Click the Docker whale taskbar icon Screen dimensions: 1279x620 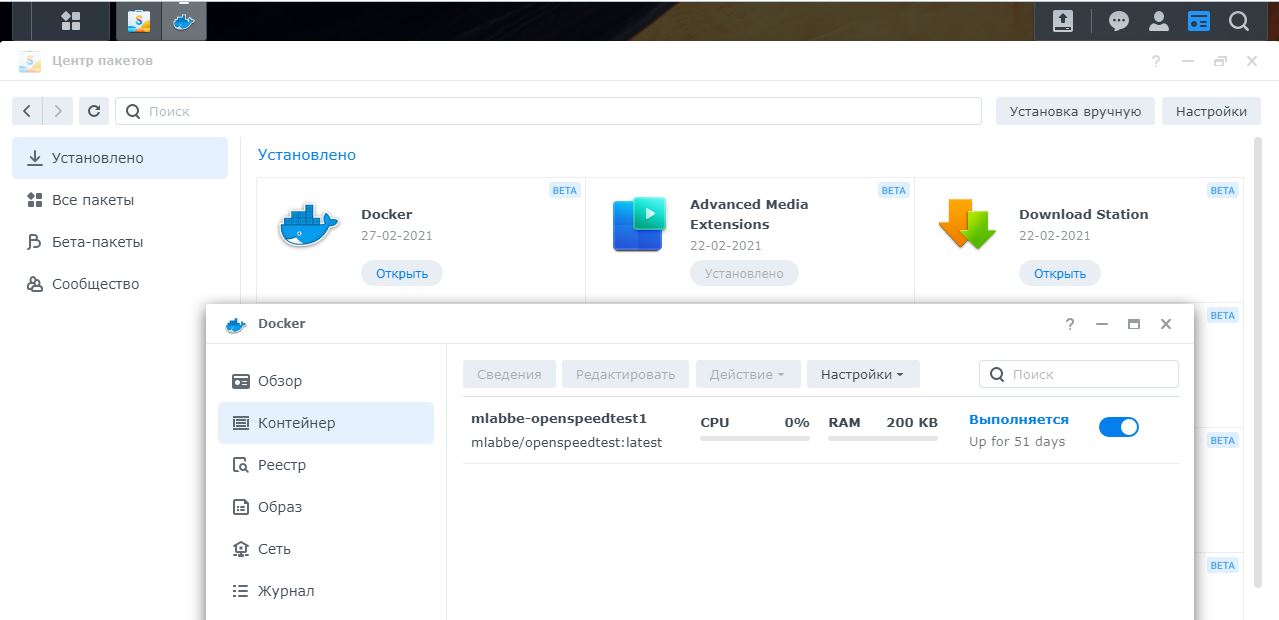(x=183, y=20)
